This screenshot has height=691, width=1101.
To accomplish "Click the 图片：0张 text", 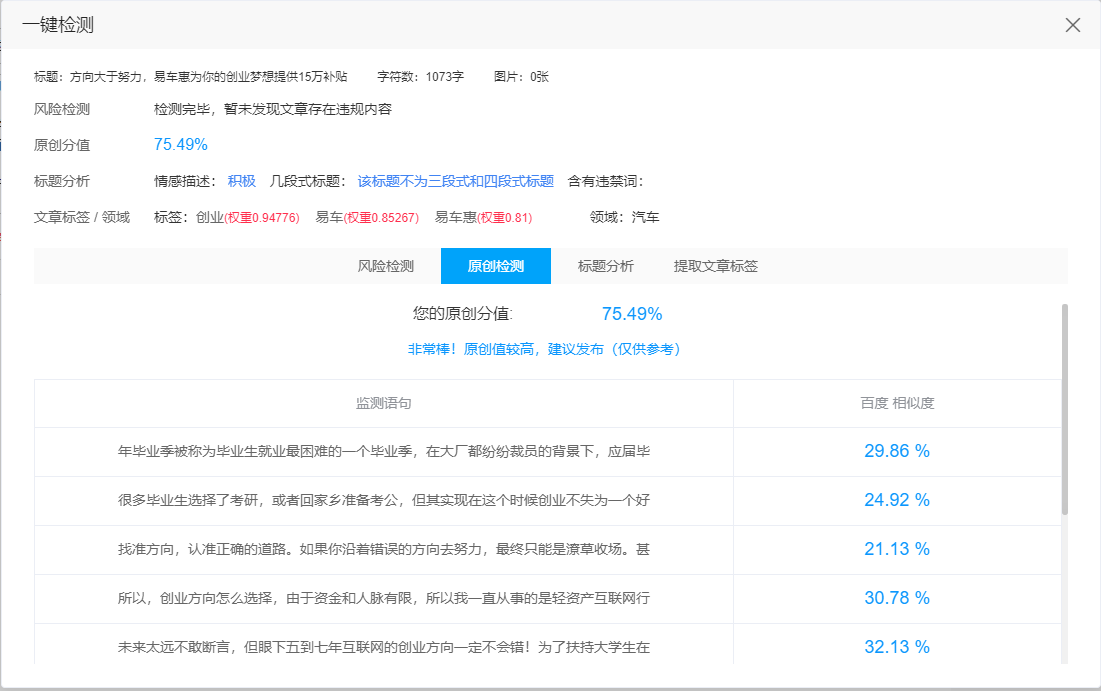I will (521, 77).
